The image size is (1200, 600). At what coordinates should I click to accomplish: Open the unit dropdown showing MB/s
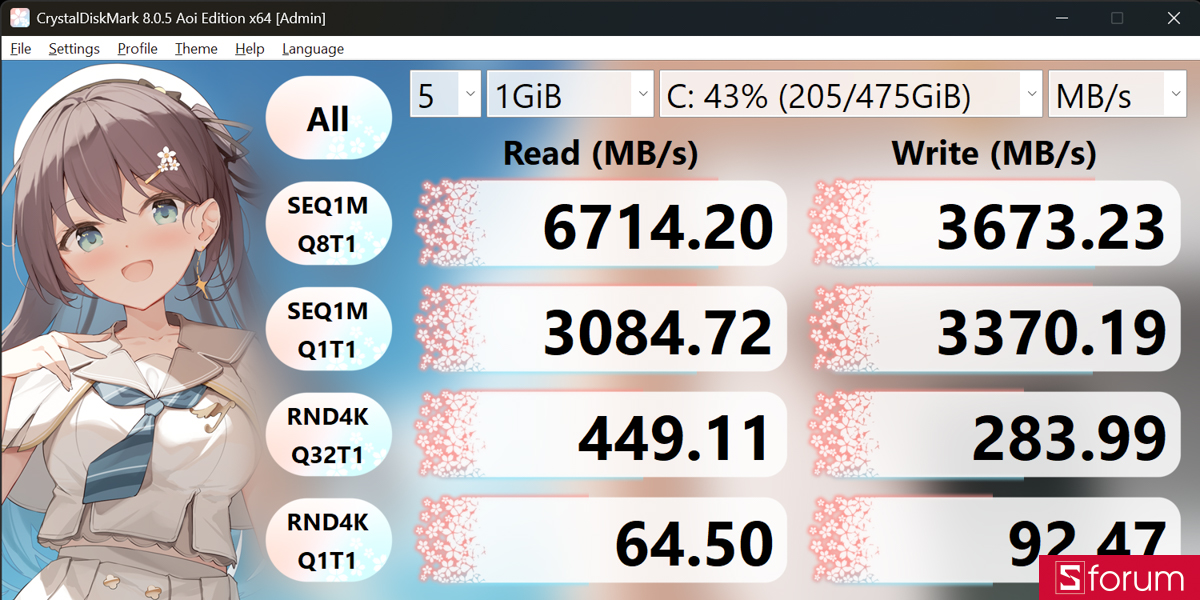(x=1117, y=94)
